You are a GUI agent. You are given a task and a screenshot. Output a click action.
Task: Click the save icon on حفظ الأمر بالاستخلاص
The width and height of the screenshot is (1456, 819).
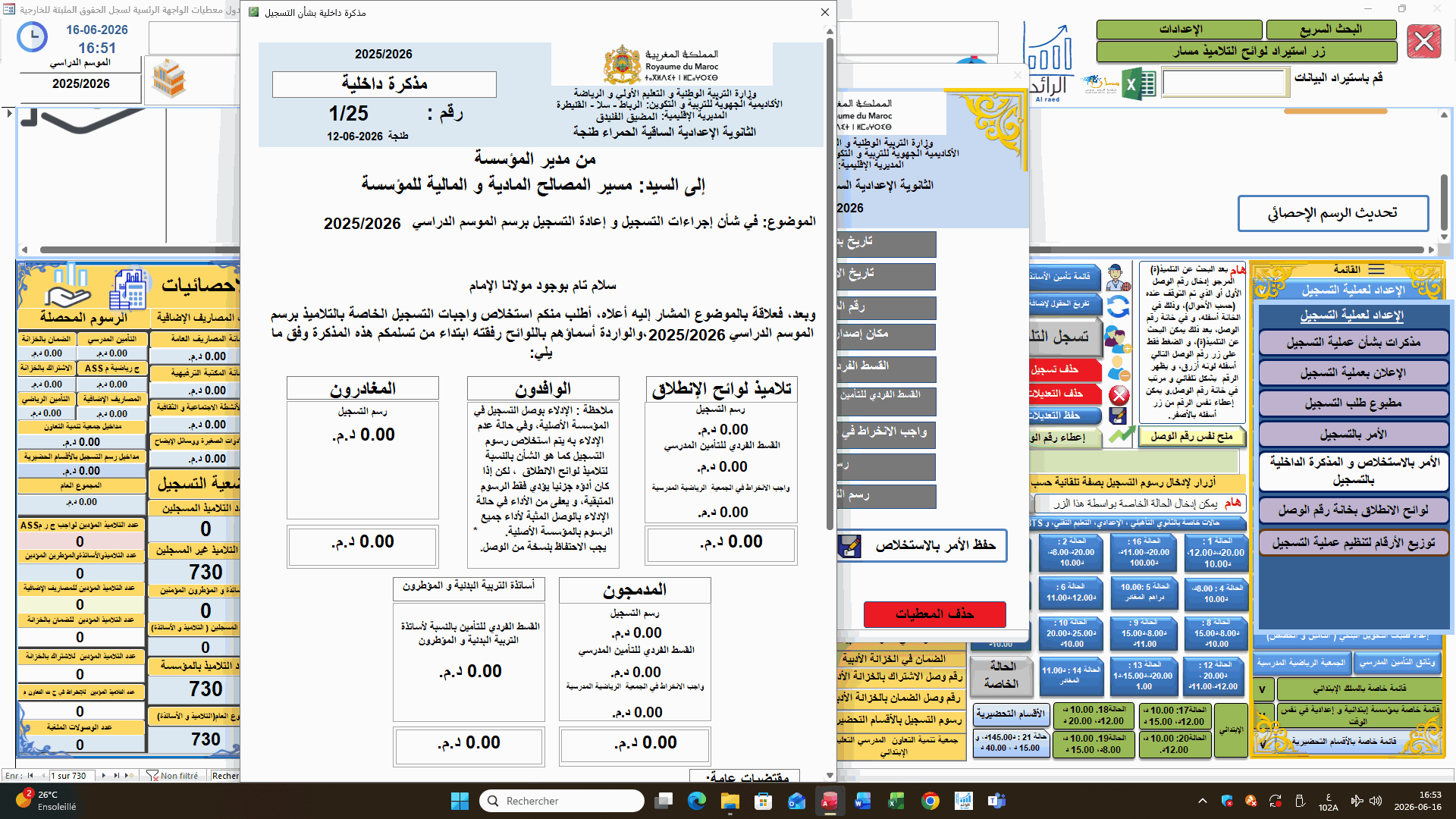click(x=850, y=545)
